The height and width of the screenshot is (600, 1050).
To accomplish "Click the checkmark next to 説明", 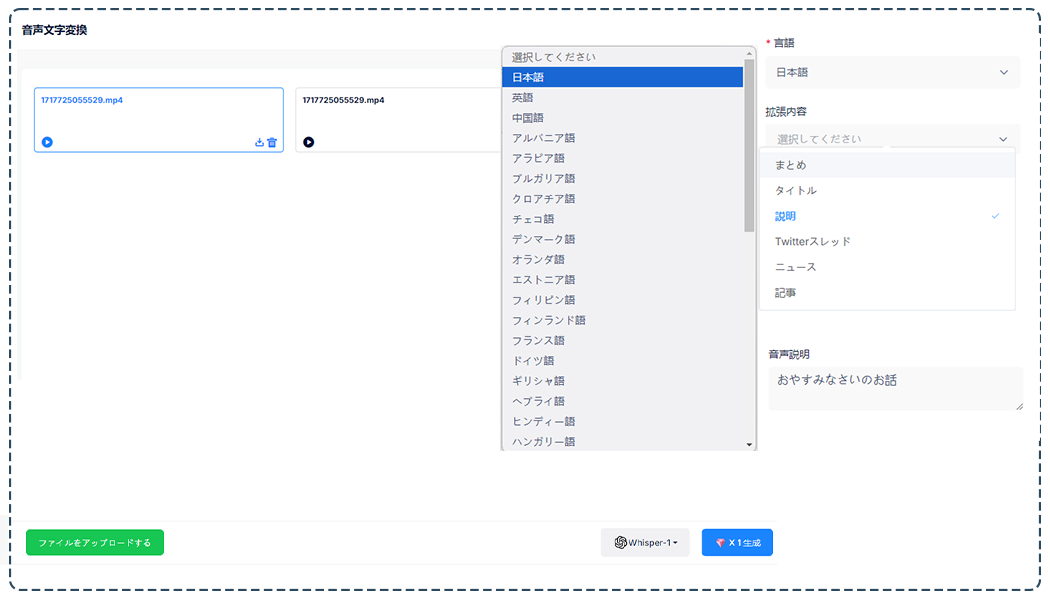I will tap(995, 216).
